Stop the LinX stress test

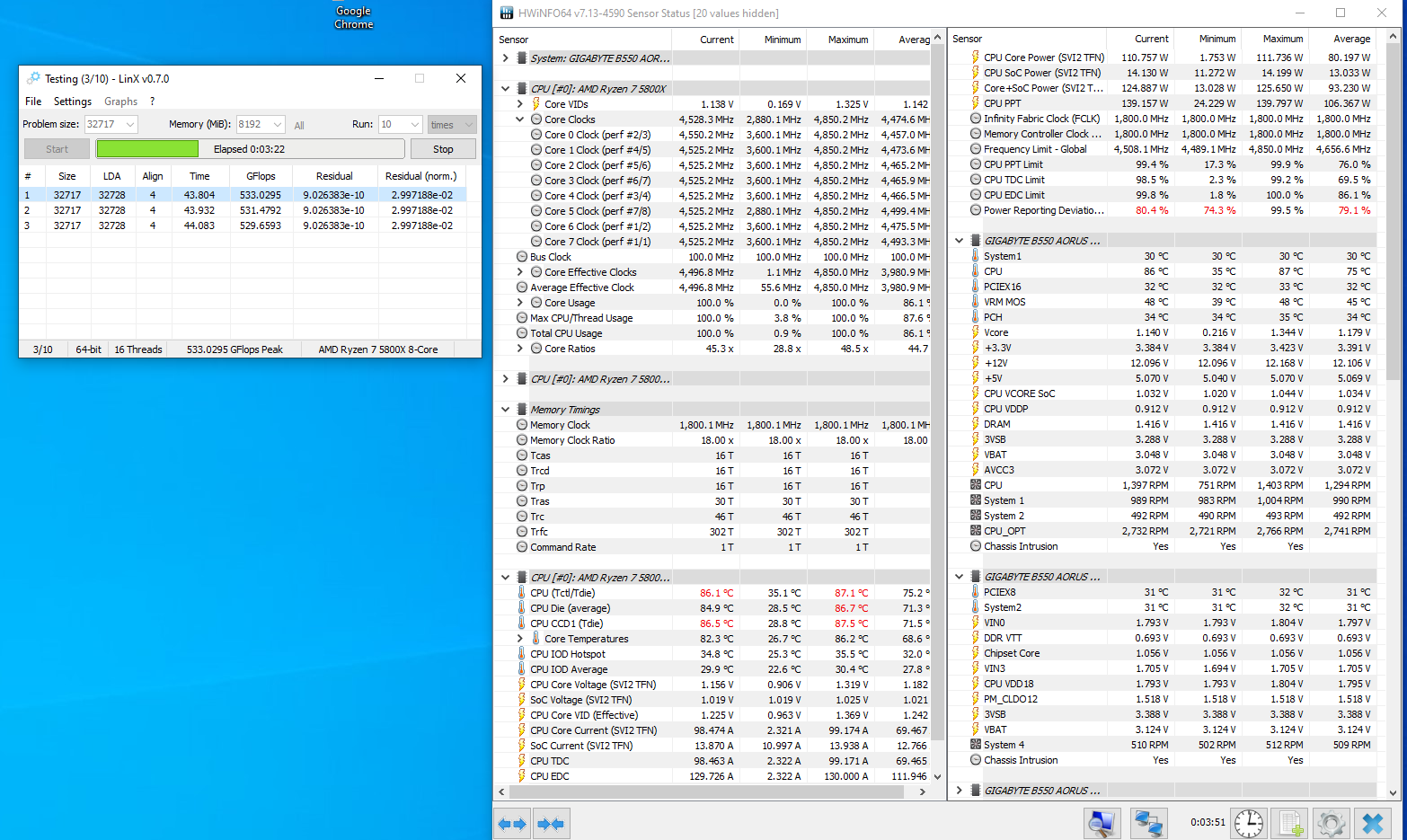point(443,149)
